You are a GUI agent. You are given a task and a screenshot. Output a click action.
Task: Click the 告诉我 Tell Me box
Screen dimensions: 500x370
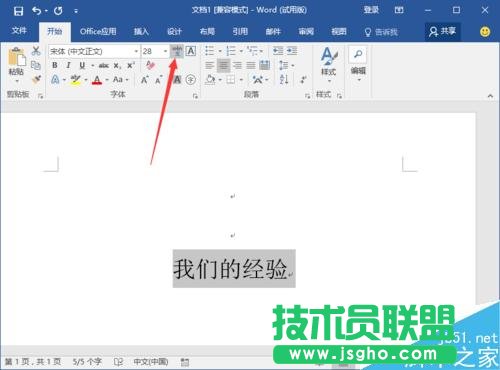coord(381,32)
